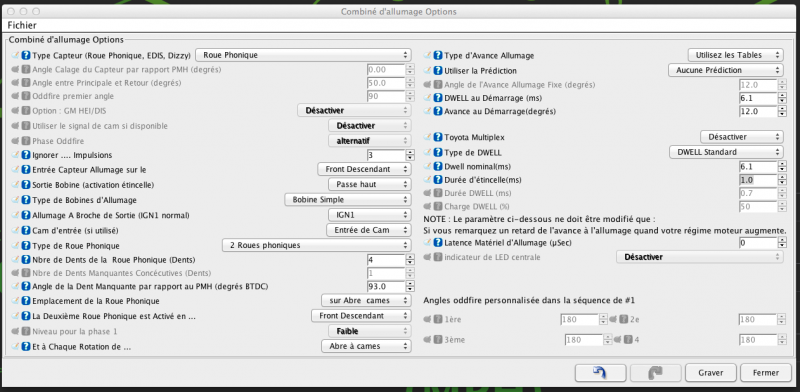Image resolution: width=800 pixels, height=392 pixels.
Task: Open 2 Roues phoniques dropdown
Action: [316, 246]
